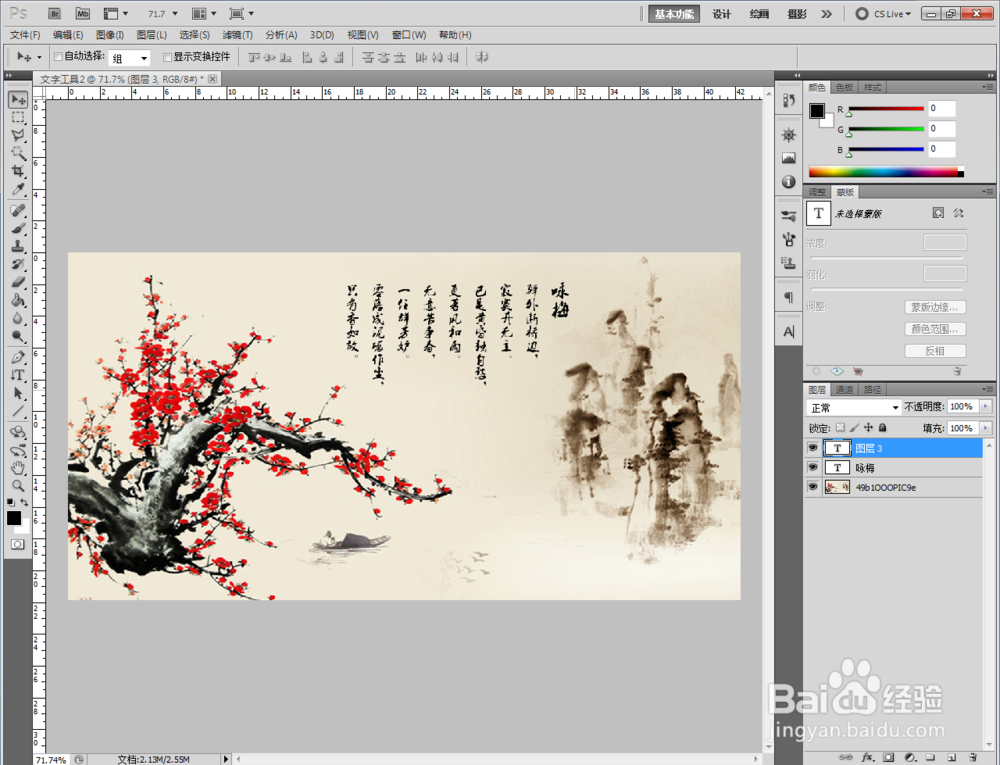Image resolution: width=1000 pixels, height=765 pixels.
Task: Switch to the 色板 swatches tab
Action: (x=844, y=87)
